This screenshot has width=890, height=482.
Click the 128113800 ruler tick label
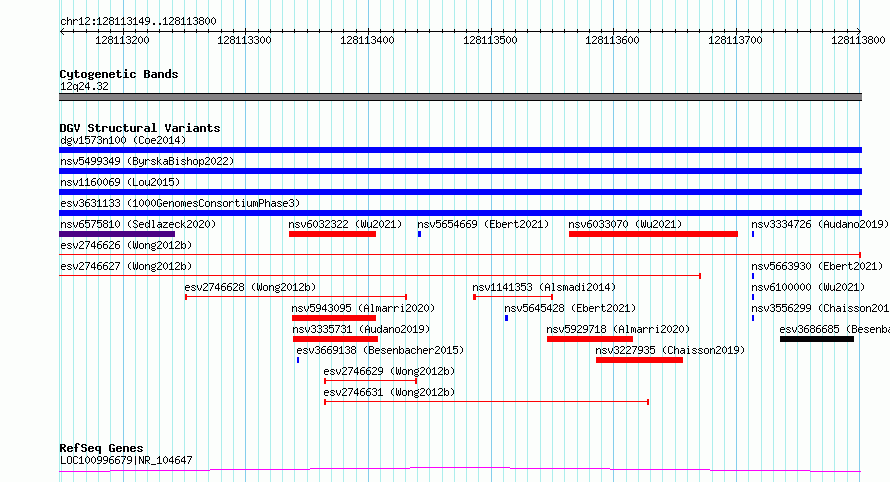tap(858, 40)
